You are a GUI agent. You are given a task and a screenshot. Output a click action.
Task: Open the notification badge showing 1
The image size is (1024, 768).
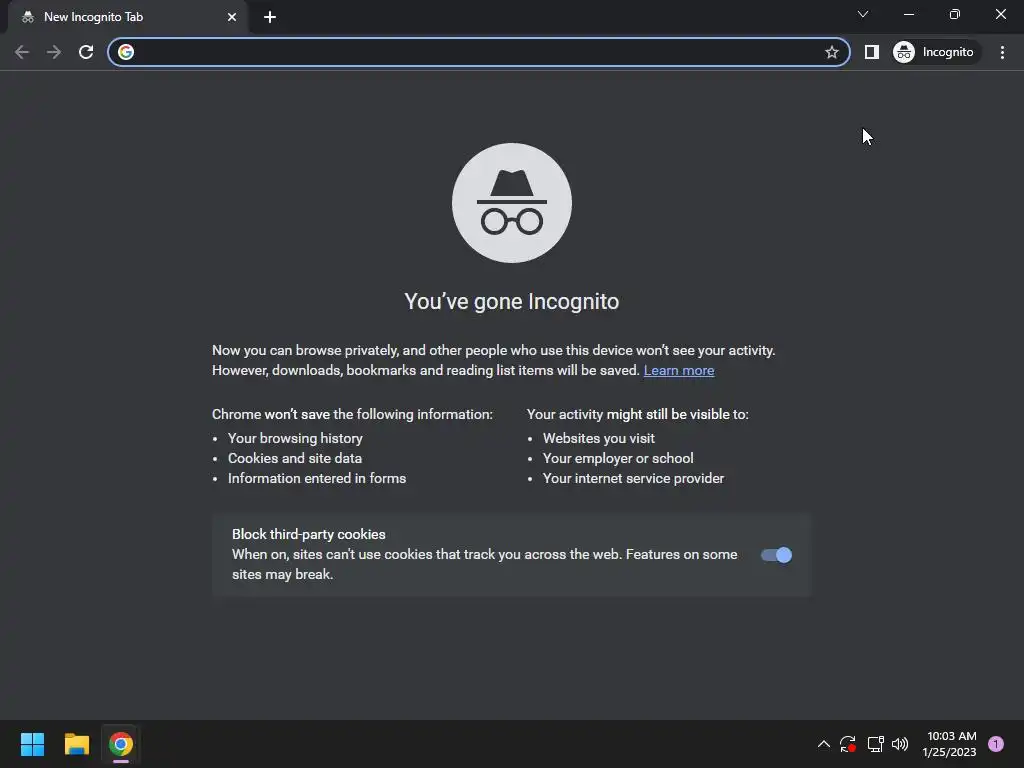coord(996,744)
